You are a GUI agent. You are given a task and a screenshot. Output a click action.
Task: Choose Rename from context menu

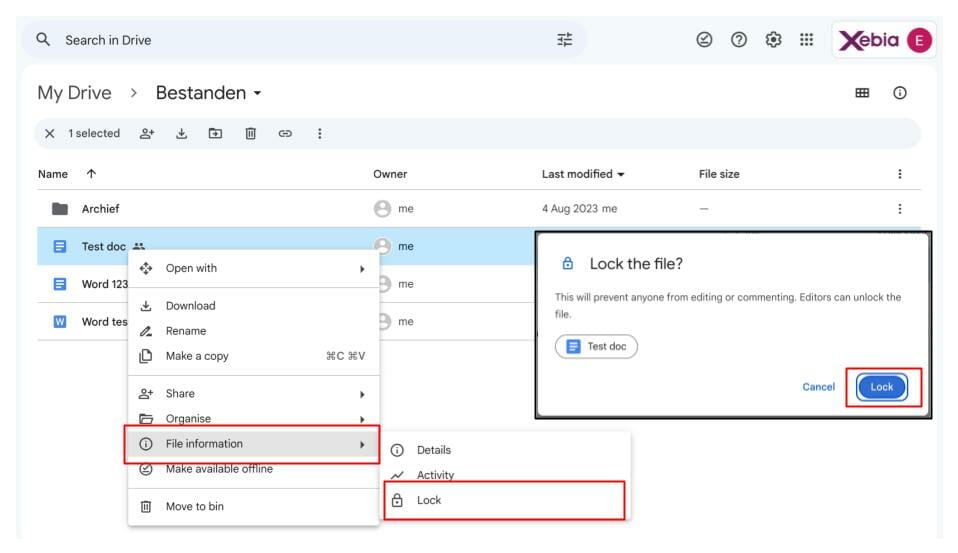[254, 331]
